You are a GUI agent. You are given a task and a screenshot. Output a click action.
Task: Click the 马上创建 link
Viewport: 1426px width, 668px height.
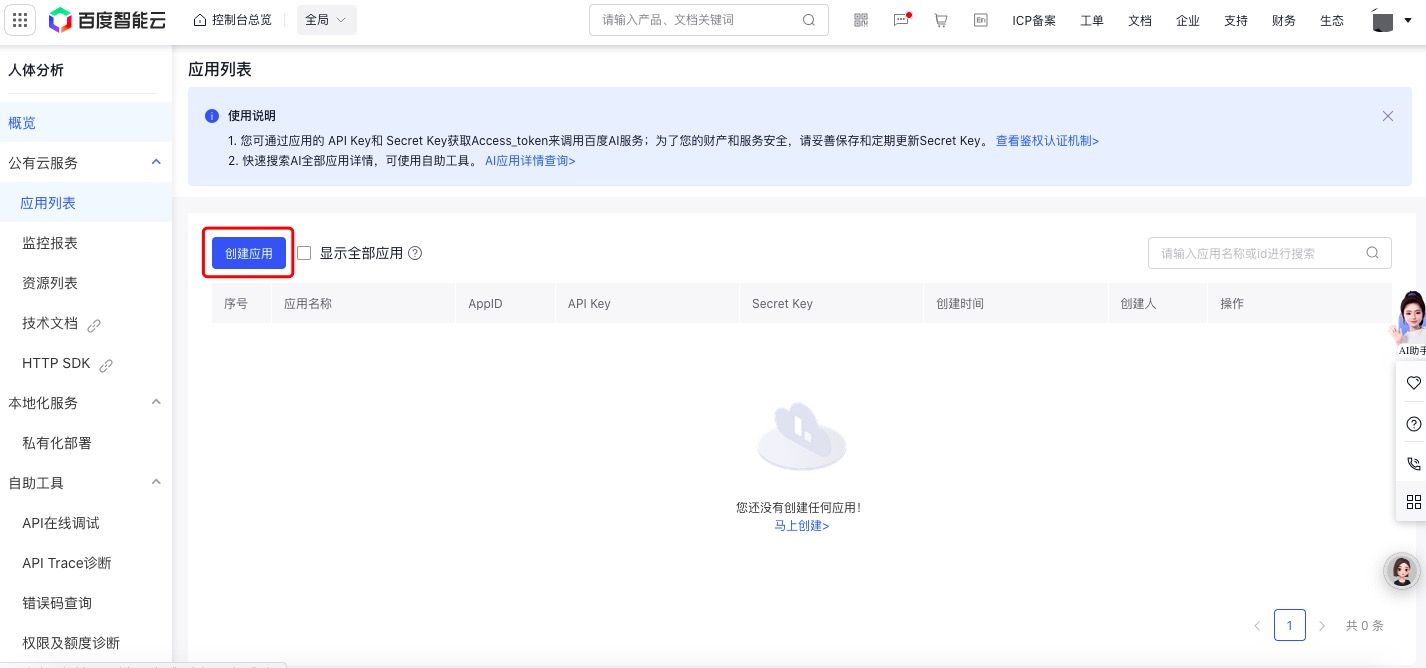[801, 525]
